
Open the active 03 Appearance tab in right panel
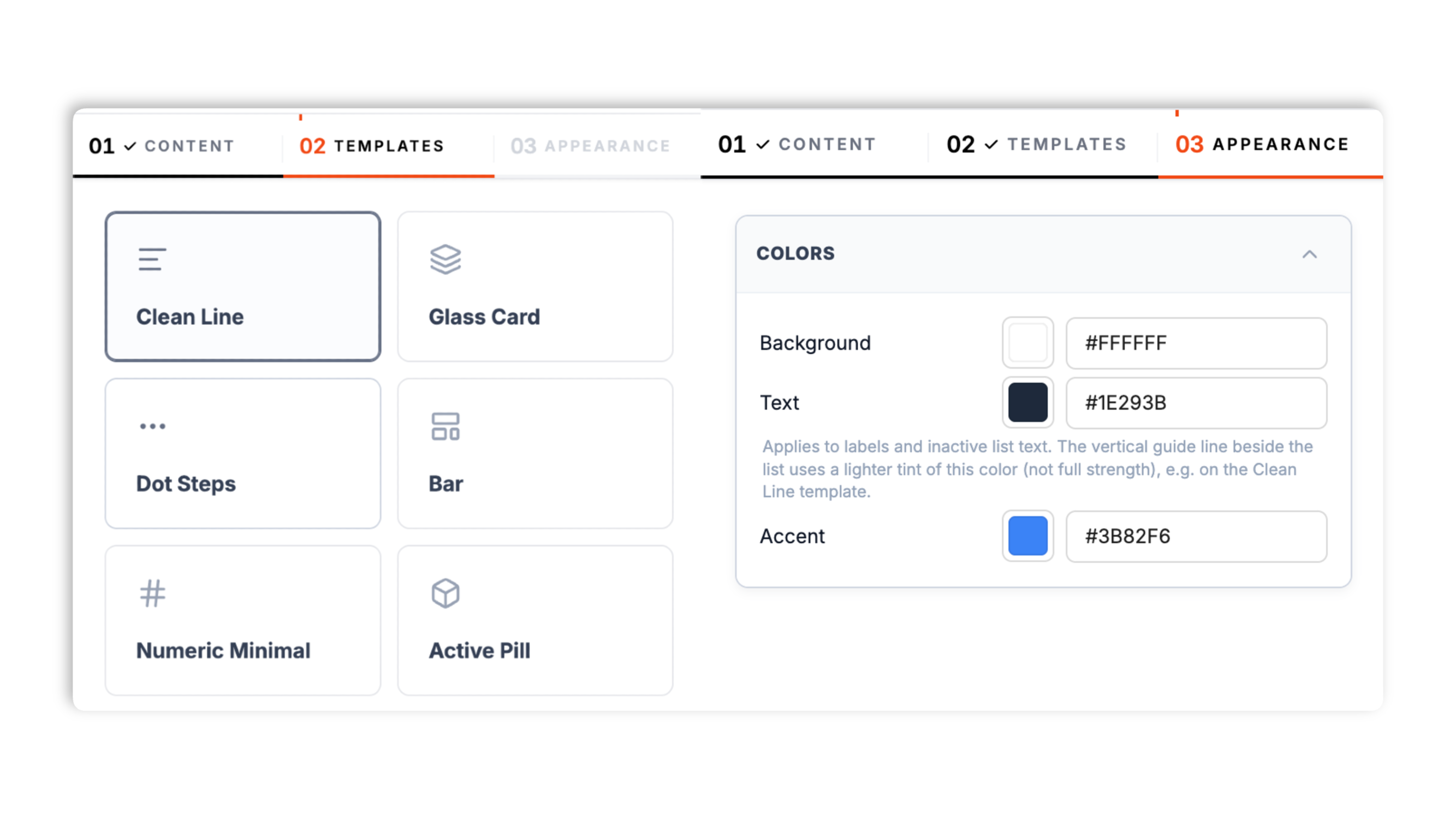click(1270, 145)
